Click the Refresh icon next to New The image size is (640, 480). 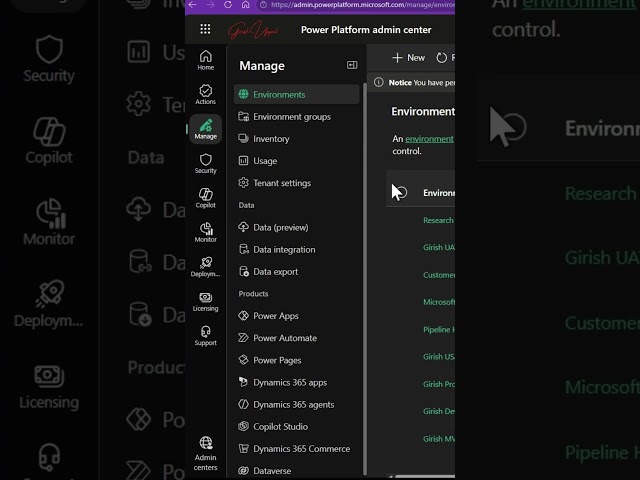(441, 58)
